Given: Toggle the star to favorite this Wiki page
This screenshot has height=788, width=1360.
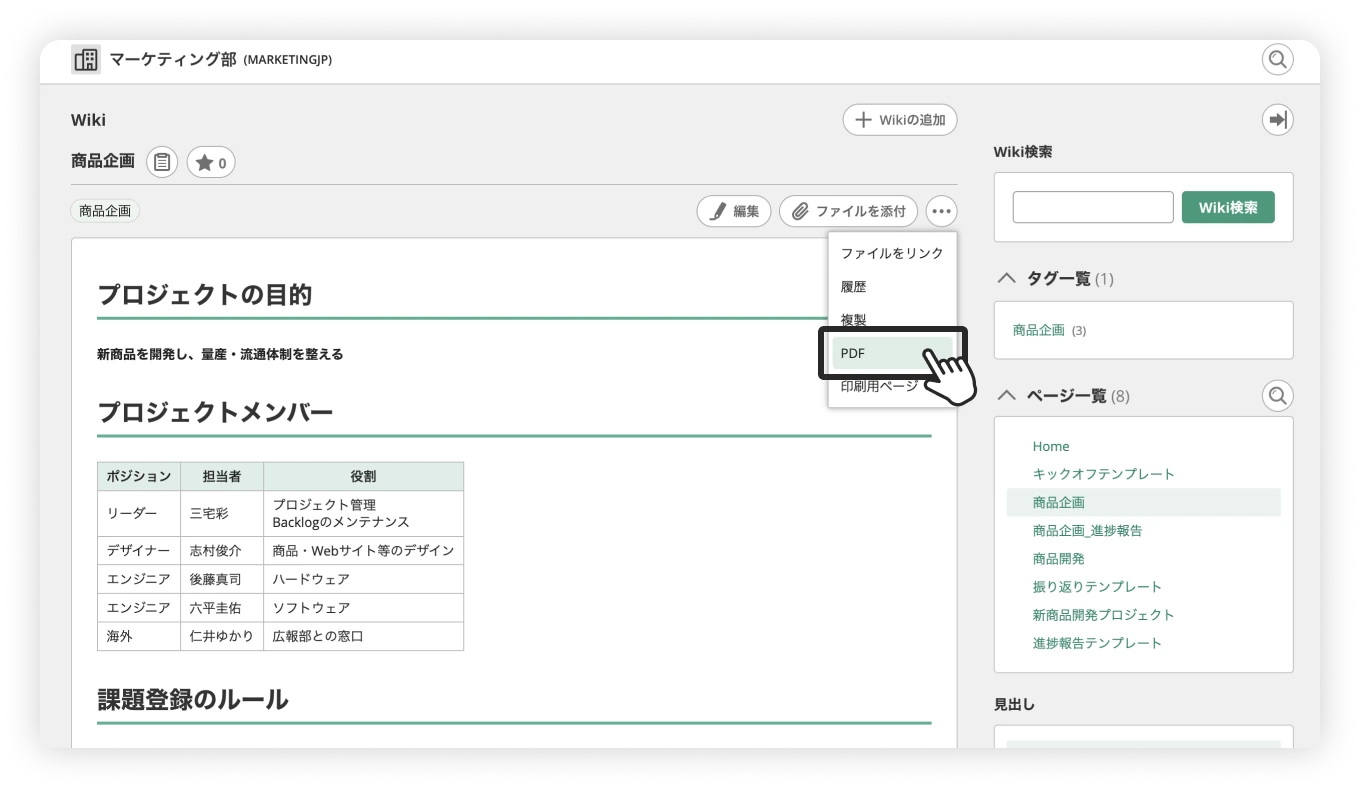Looking at the screenshot, I should 205,161.
